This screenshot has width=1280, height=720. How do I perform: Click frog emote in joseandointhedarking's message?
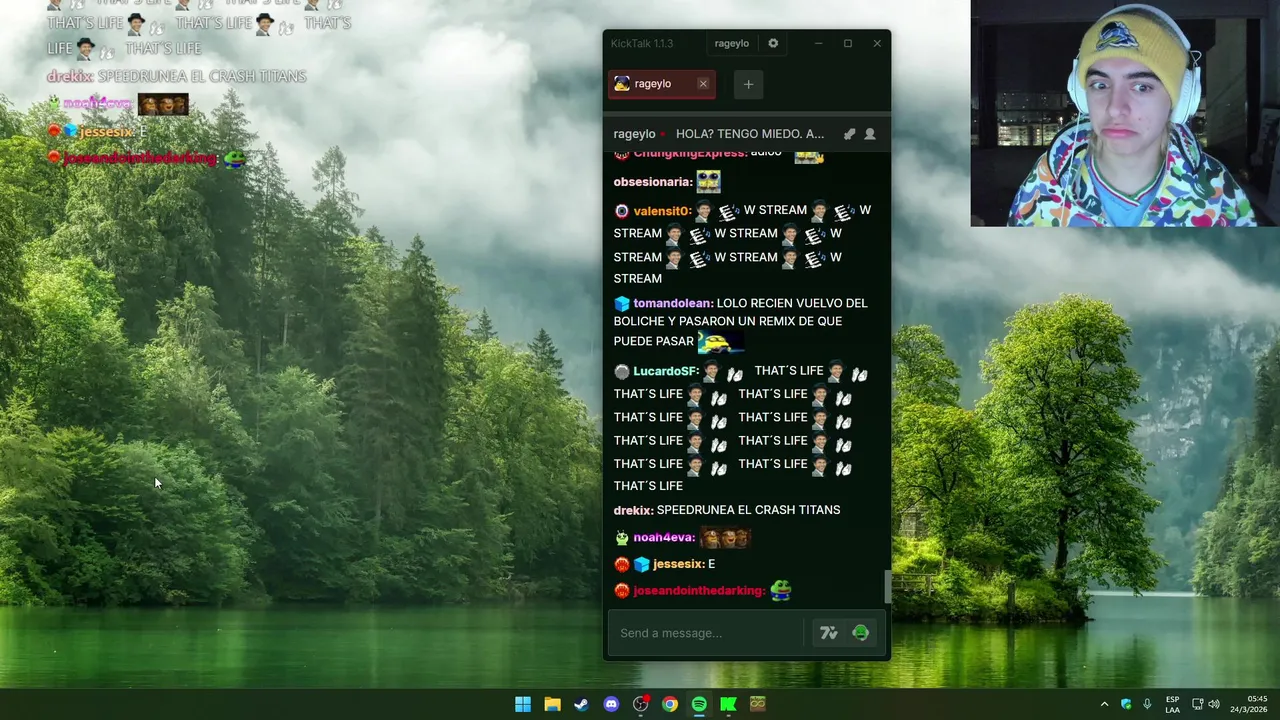click(780, 591)
